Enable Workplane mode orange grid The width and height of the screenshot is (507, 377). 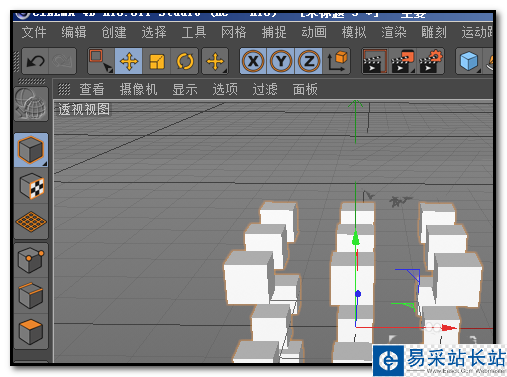coord(31,221)
